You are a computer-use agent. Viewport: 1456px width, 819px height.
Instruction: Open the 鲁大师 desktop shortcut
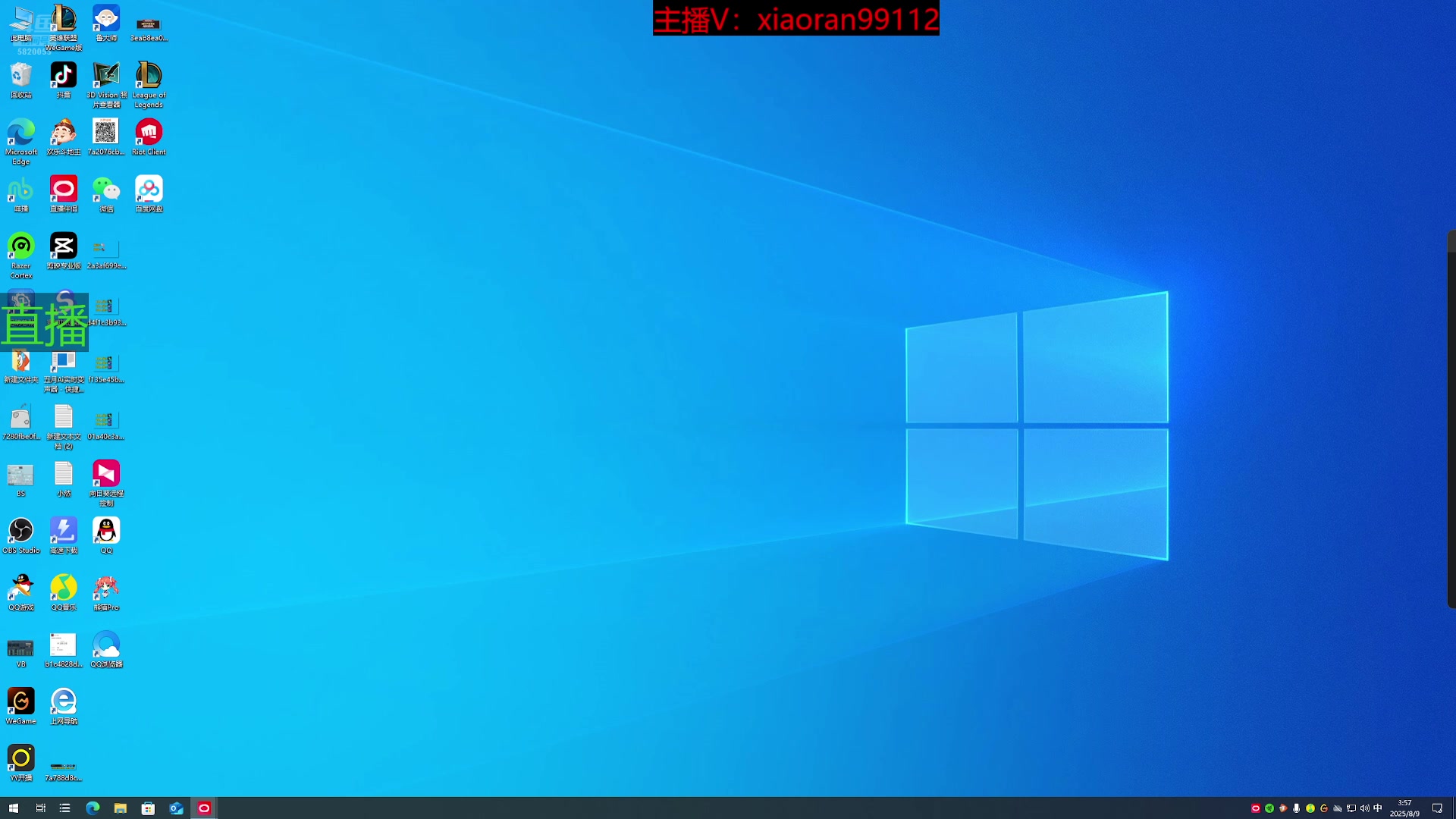pos(106,24)
